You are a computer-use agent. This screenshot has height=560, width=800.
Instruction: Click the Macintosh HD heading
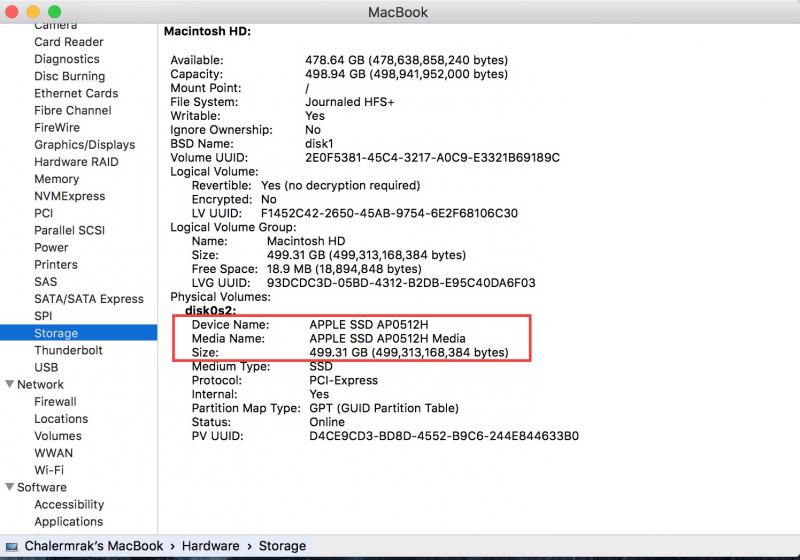tap(207, 31)
